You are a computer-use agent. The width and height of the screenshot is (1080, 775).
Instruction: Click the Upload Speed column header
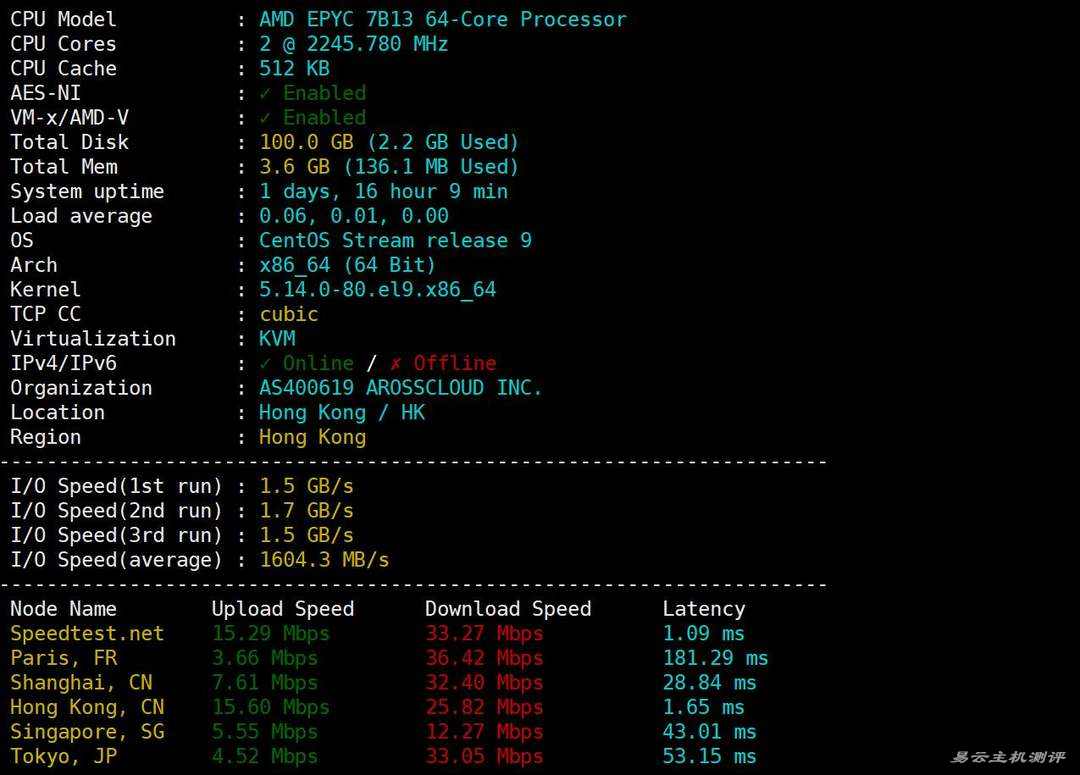(x=282, y=609)
